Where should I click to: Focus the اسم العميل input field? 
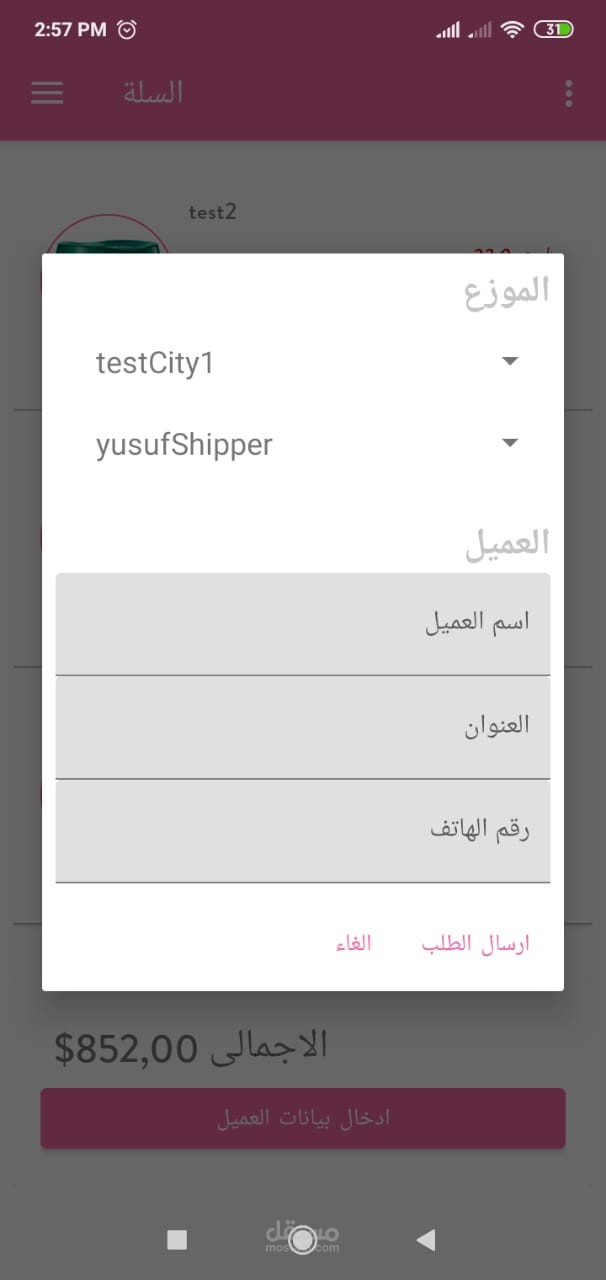[302, 624]
